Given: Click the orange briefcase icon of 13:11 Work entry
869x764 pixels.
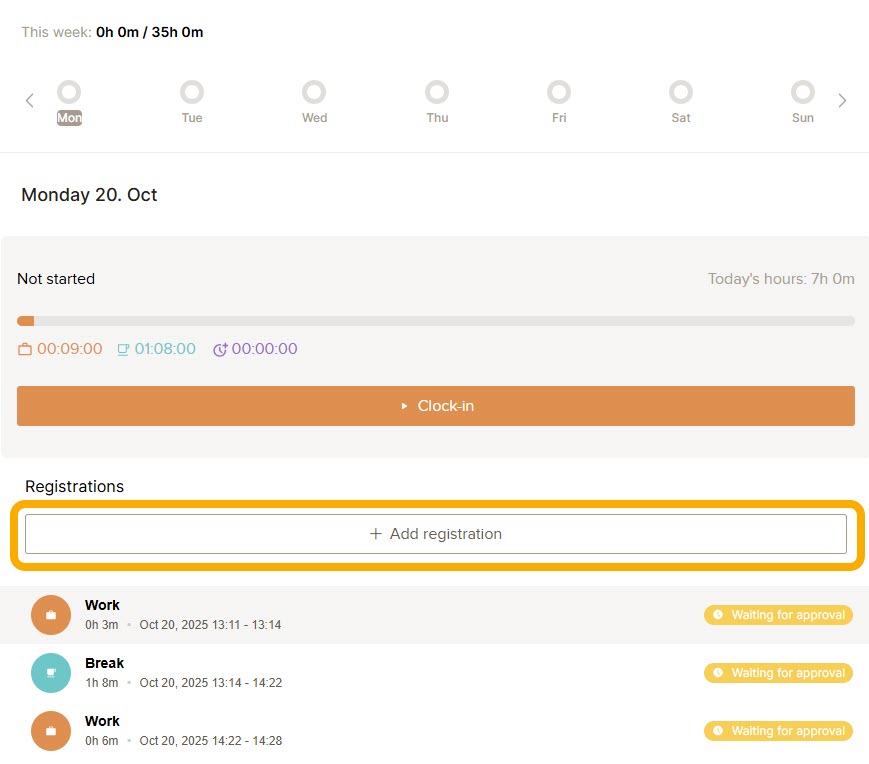Looking at the screenshot, I should coord(51,615).
